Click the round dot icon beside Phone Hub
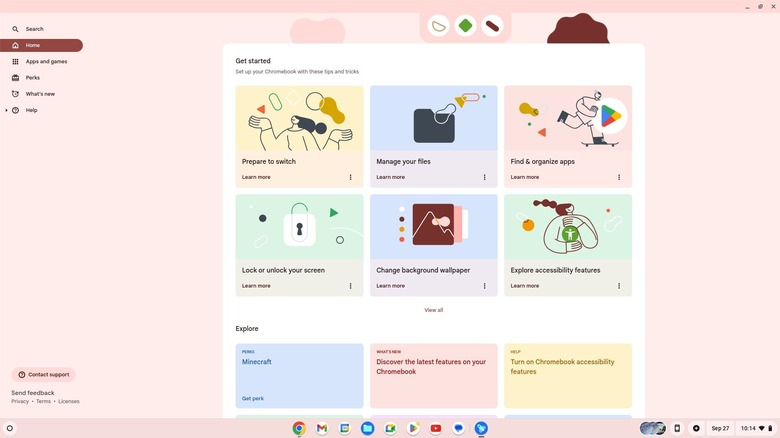 tap(696, 428)
